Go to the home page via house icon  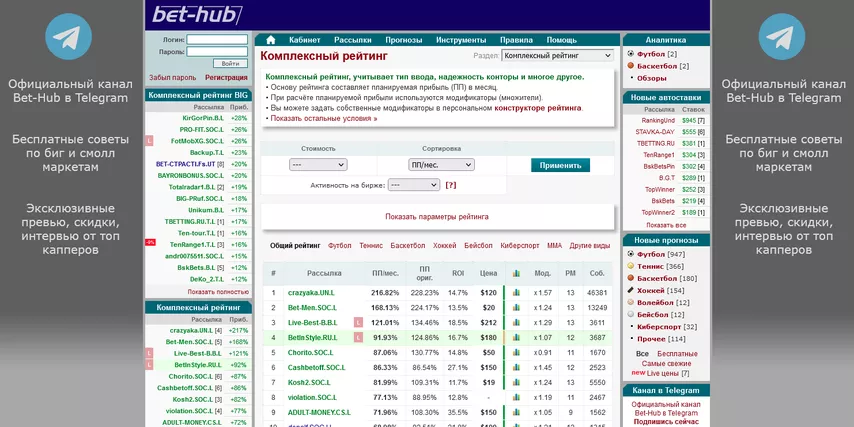click(271, 40)
